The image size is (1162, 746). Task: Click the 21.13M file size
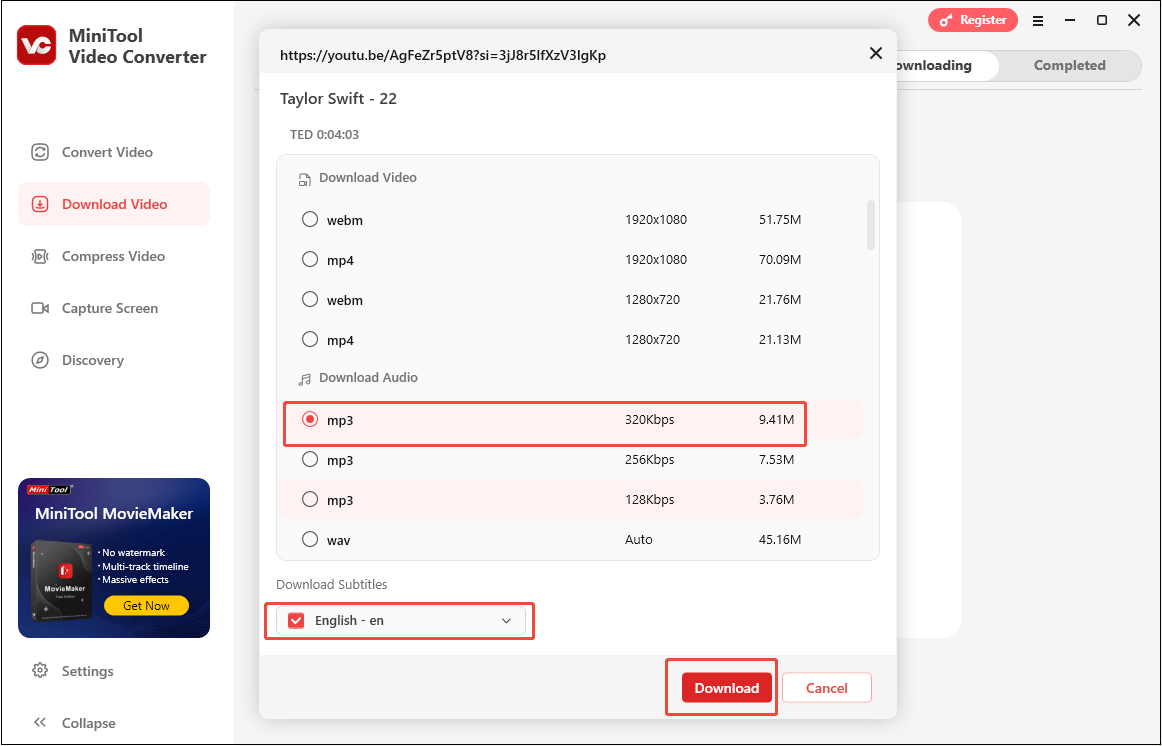tap(780, 339)
